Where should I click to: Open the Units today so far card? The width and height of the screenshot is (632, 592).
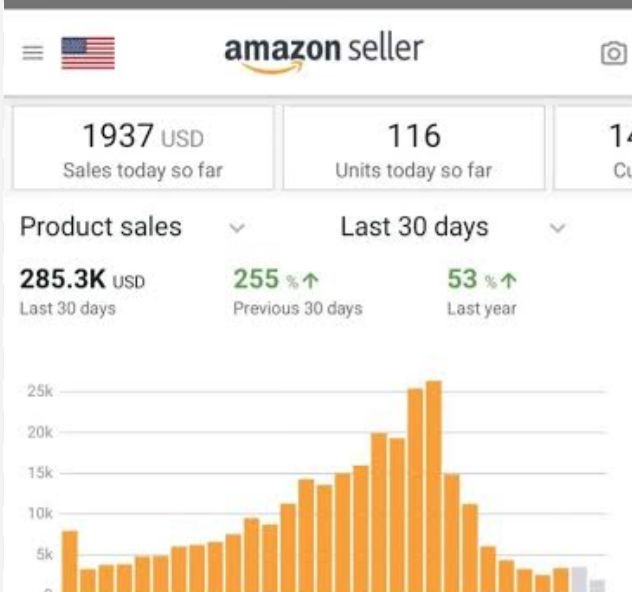pos(413,148)
